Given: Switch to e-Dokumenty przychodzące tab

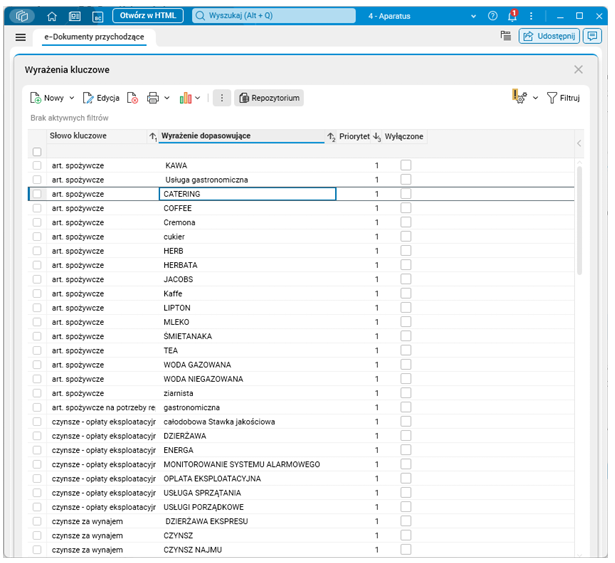Looking at the screenshot, I should [94, 37].
